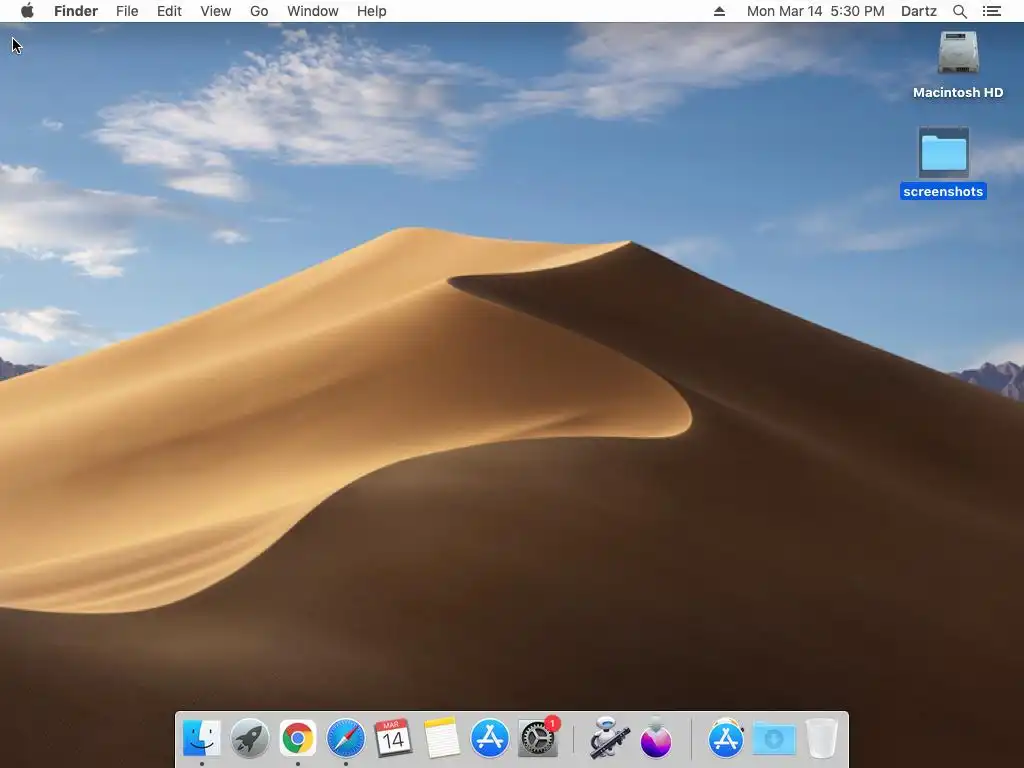Open the Finder application menu
Viewport: 1024px width, 768px height.
76,11
